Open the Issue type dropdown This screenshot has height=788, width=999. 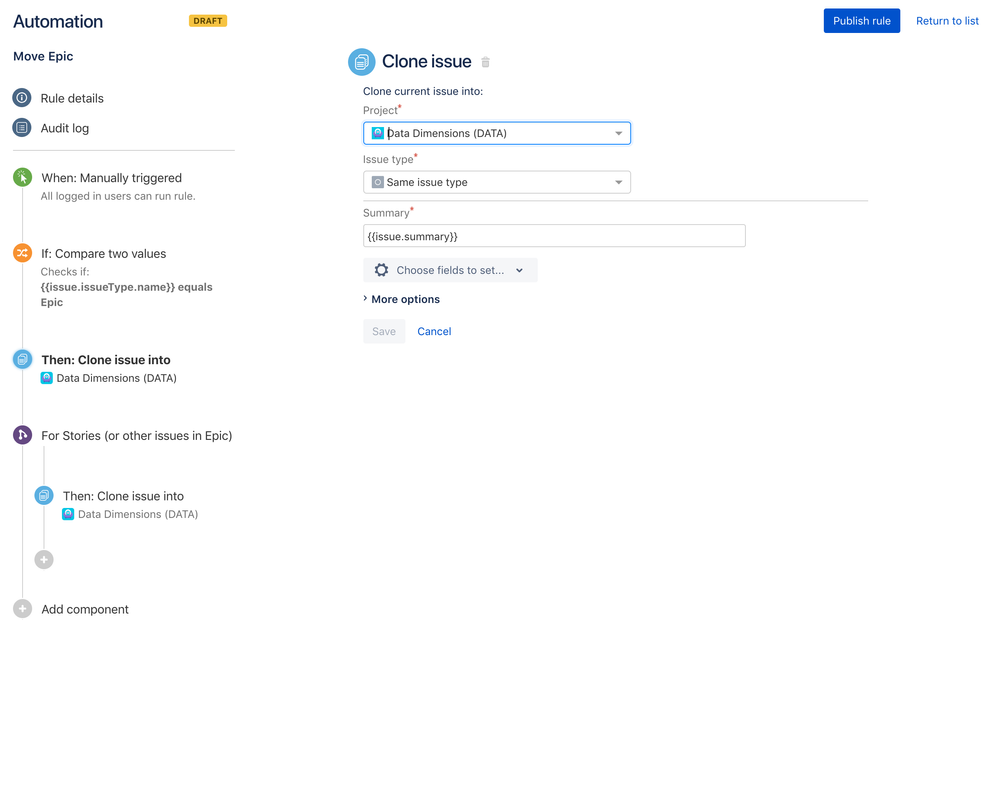[497, 182]
